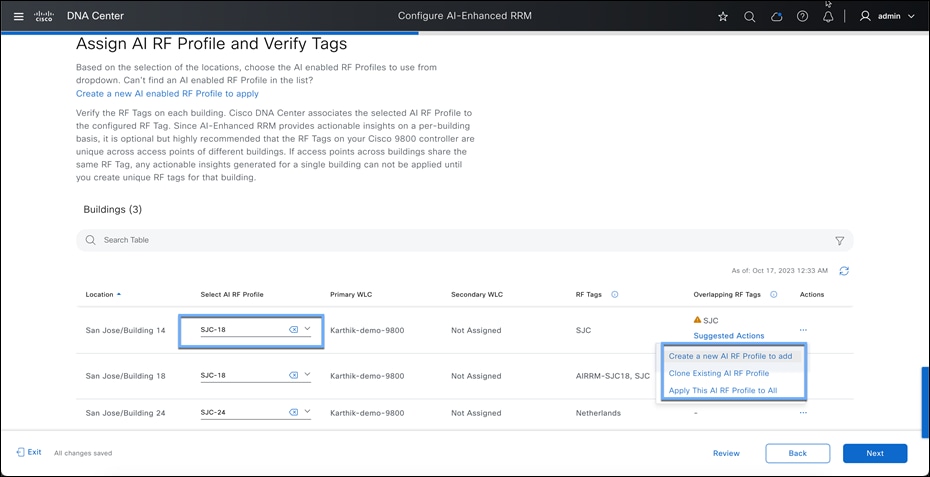Click inside the Search Table field
Viewport: 930px width, 477px height.
pos(464,240)
